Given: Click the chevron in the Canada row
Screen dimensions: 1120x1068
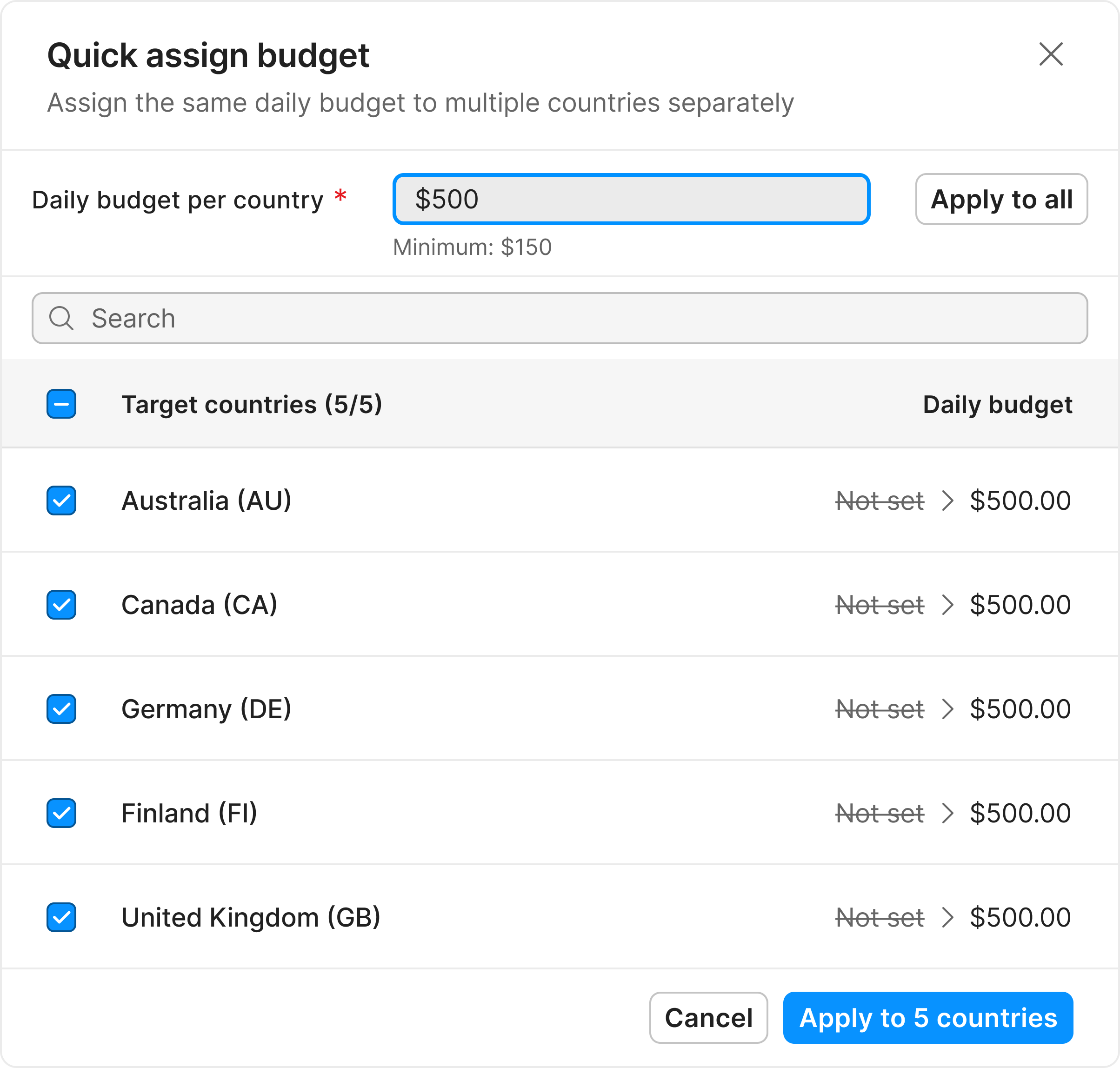Looking at the screenshot, I should pyautogui.click(x=947, y=605).
